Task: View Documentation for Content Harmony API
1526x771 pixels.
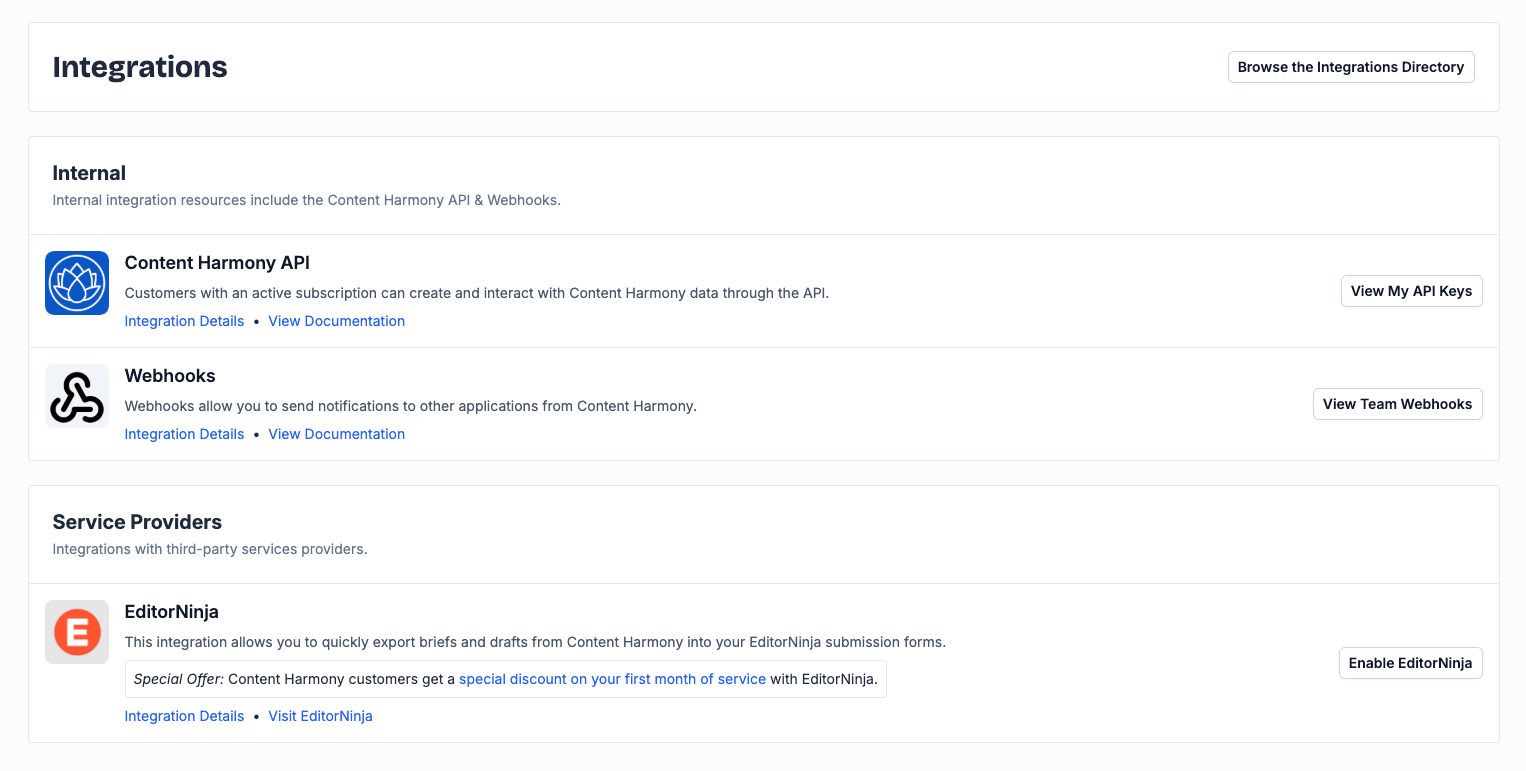Action: tap(336, 321)
